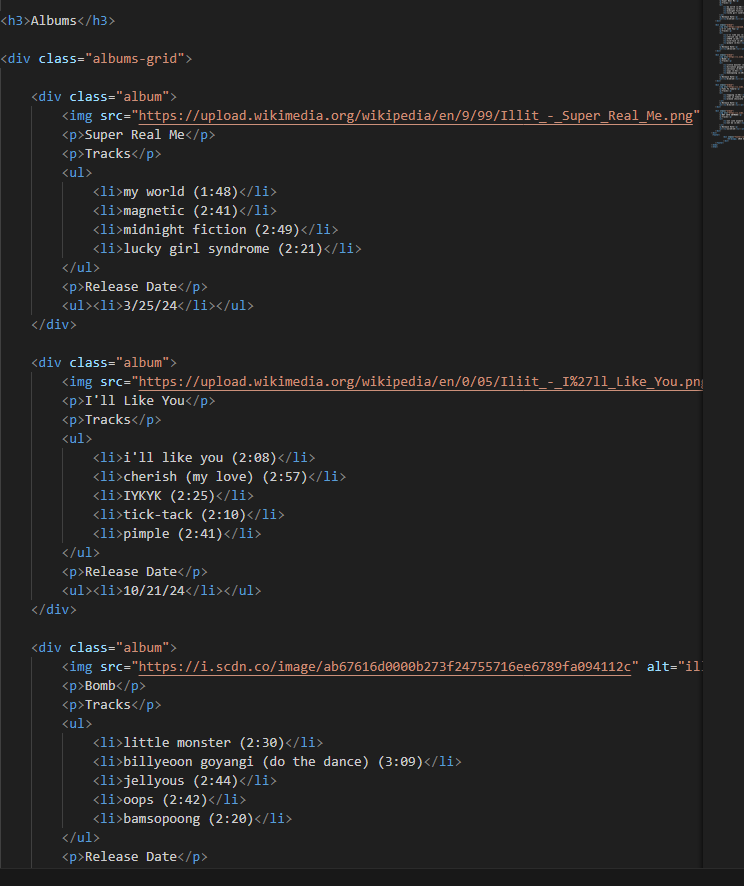Open the i.scdn.co Bomb image URL

[x=385, y=667]
